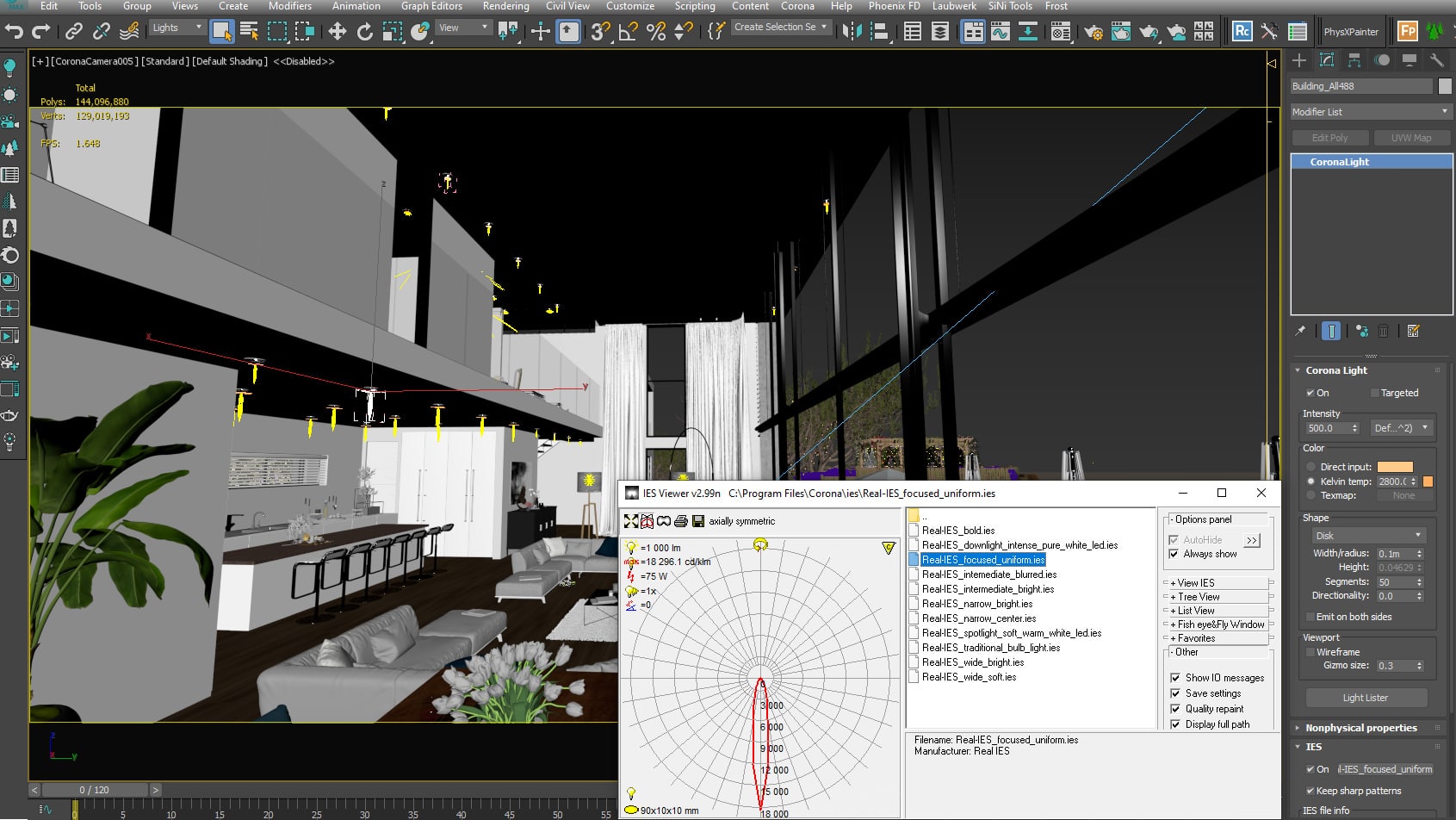Click the Rendered Frame Window icon

click(x=1121, y=32)
